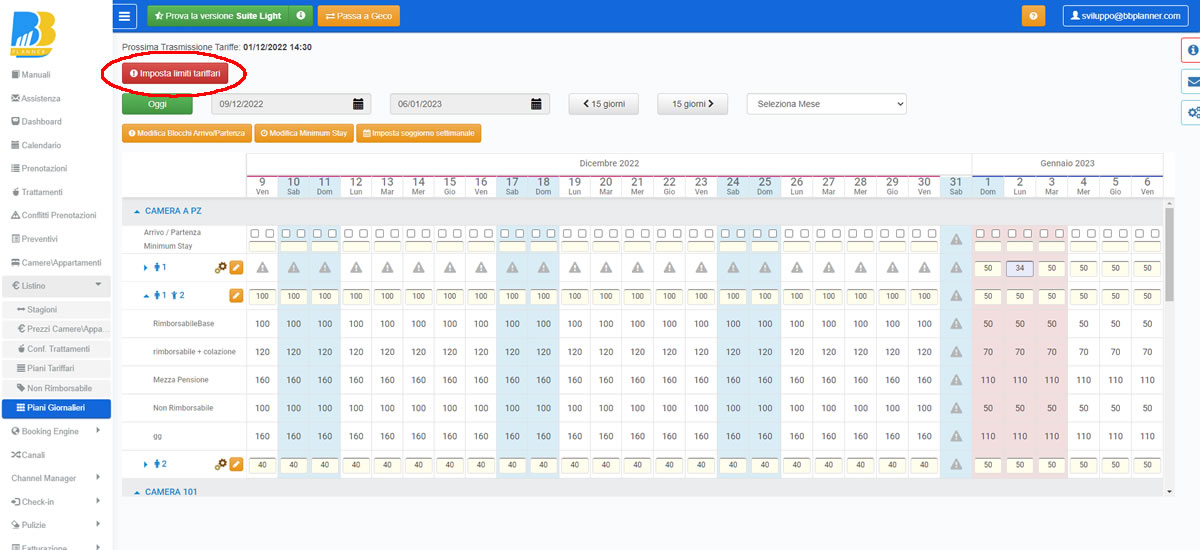Open the info panel on right edge

pyautogui.click(x=1191, y=49)
